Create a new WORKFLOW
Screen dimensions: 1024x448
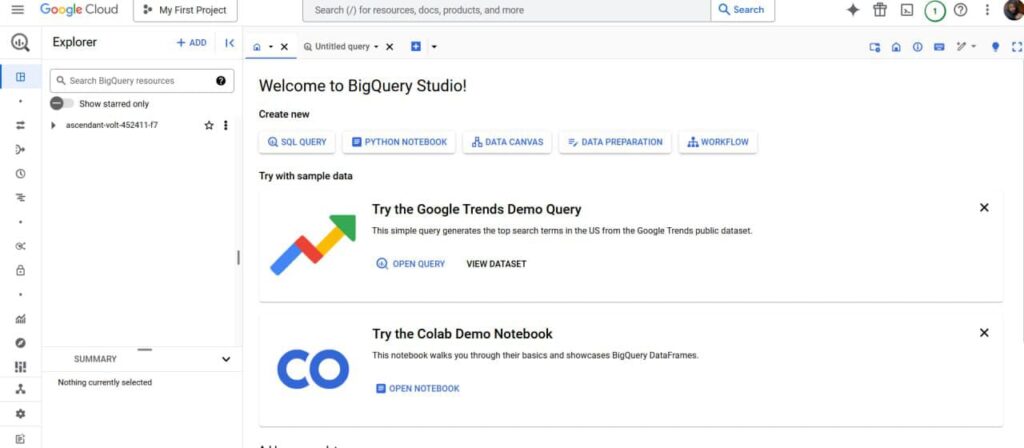(x=718, y=142)
